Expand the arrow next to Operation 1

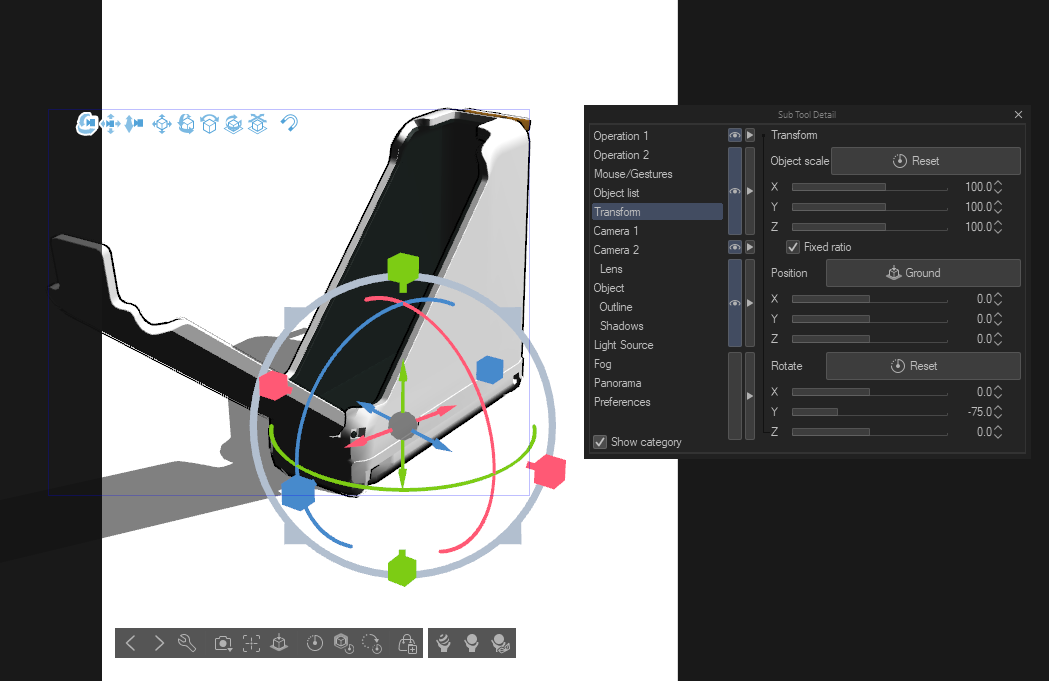click(749, 135)
